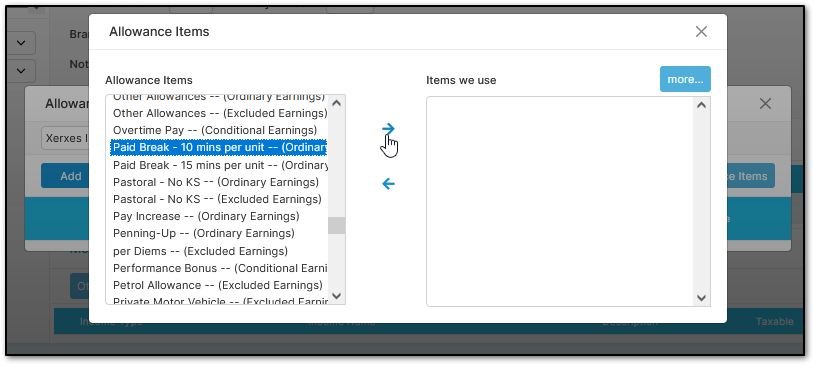Screen dimensions: 814x365
Task: Click the Items we use scroll-down arrow
Action: [x=701, y=298]
